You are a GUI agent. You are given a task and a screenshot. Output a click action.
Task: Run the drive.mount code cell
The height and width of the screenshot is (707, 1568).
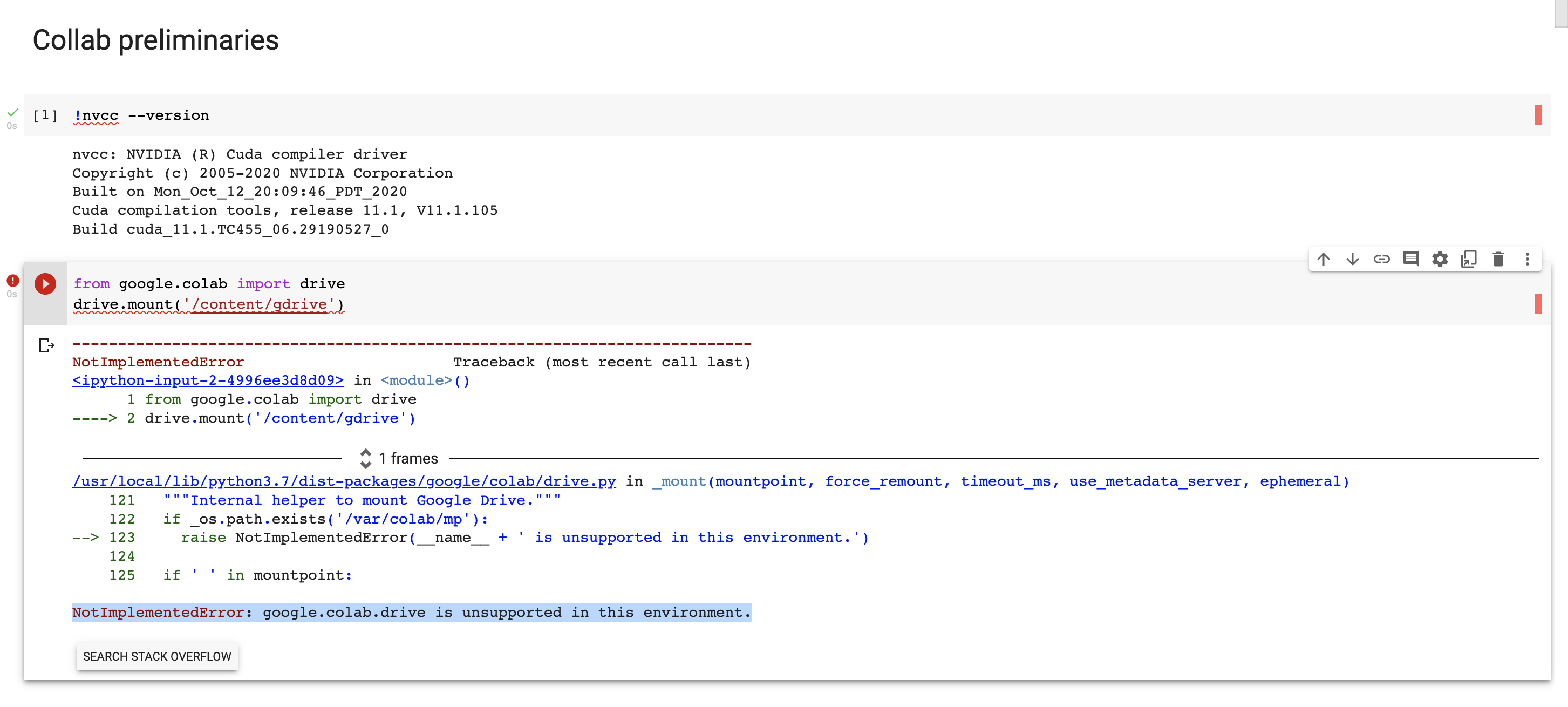click(45, 284)
